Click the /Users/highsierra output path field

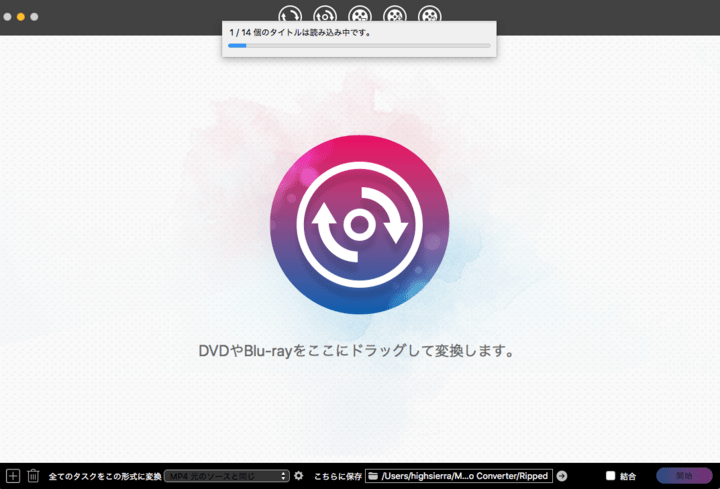466,476
